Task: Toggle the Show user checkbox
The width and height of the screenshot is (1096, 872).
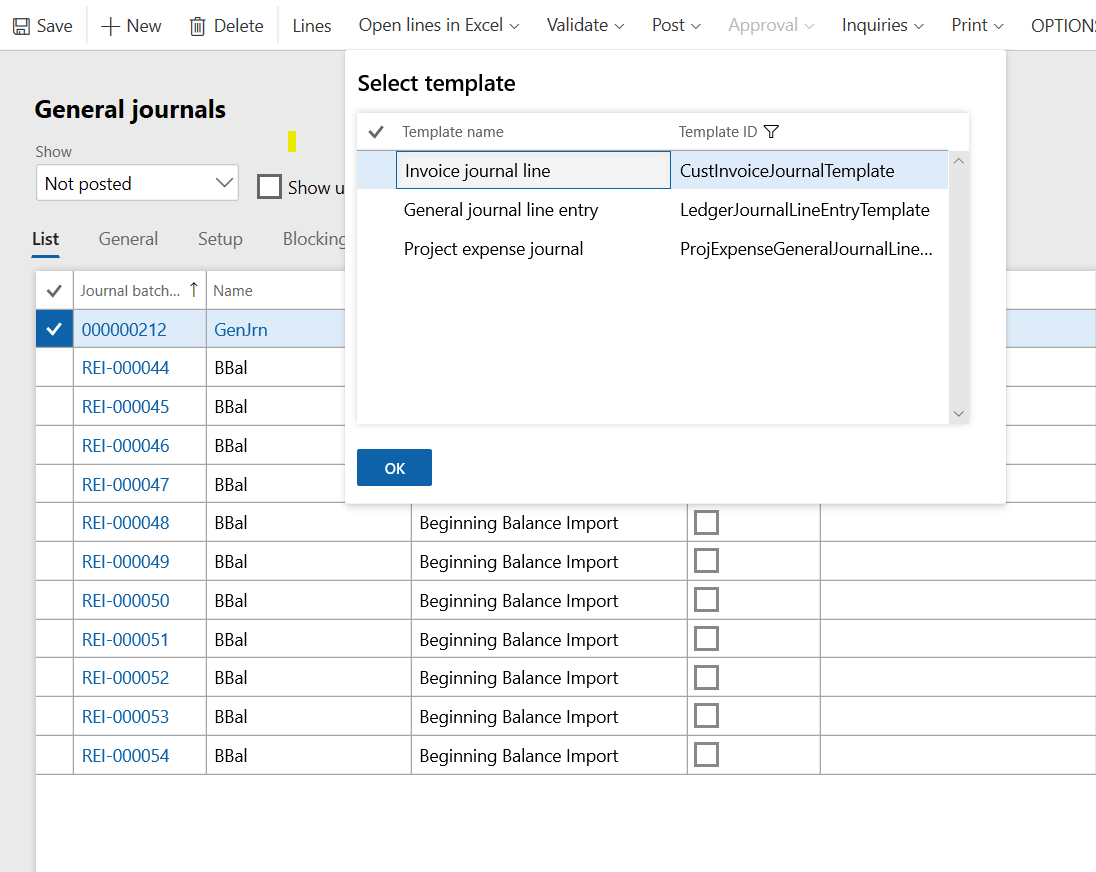Action: tap(268, 187)
